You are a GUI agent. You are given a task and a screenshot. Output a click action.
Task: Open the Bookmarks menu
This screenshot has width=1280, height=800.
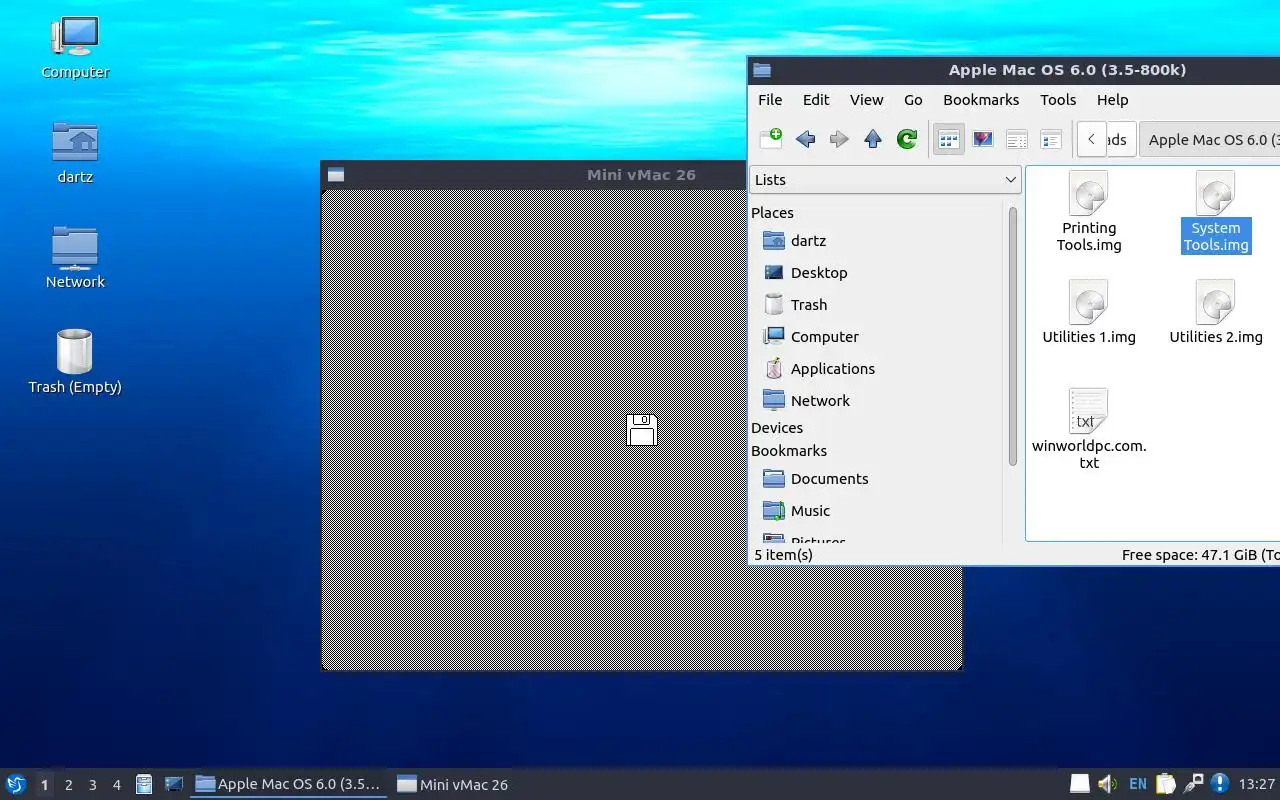click(x=981, y=100)
